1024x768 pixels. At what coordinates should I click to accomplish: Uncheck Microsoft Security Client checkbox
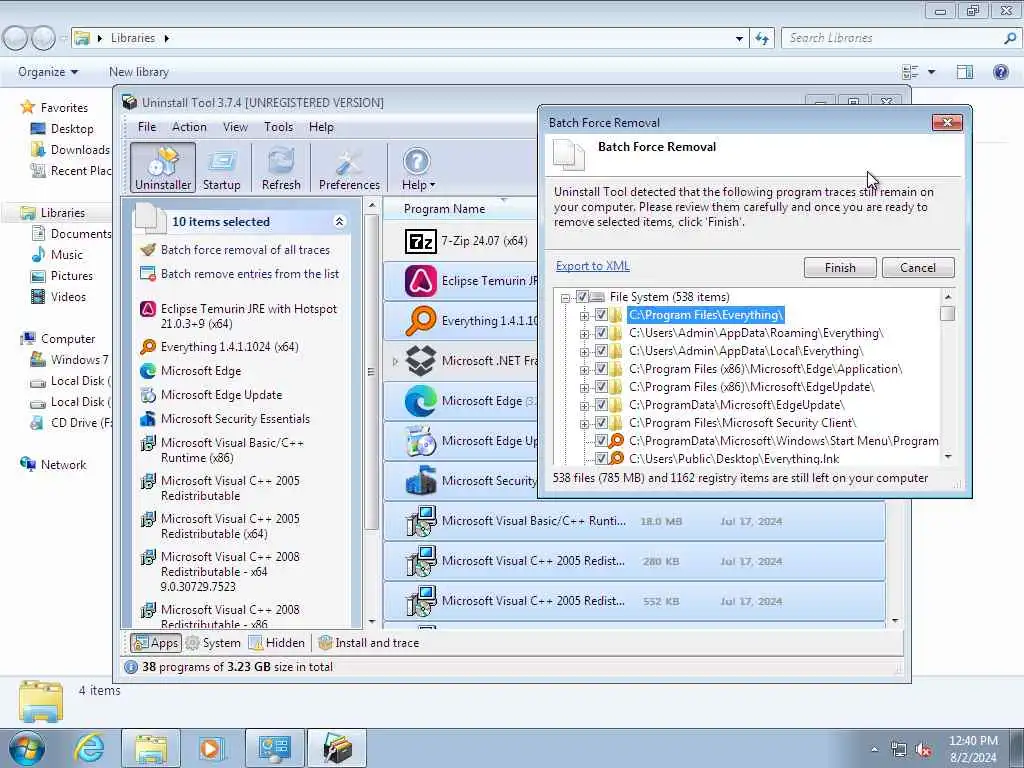601,423
